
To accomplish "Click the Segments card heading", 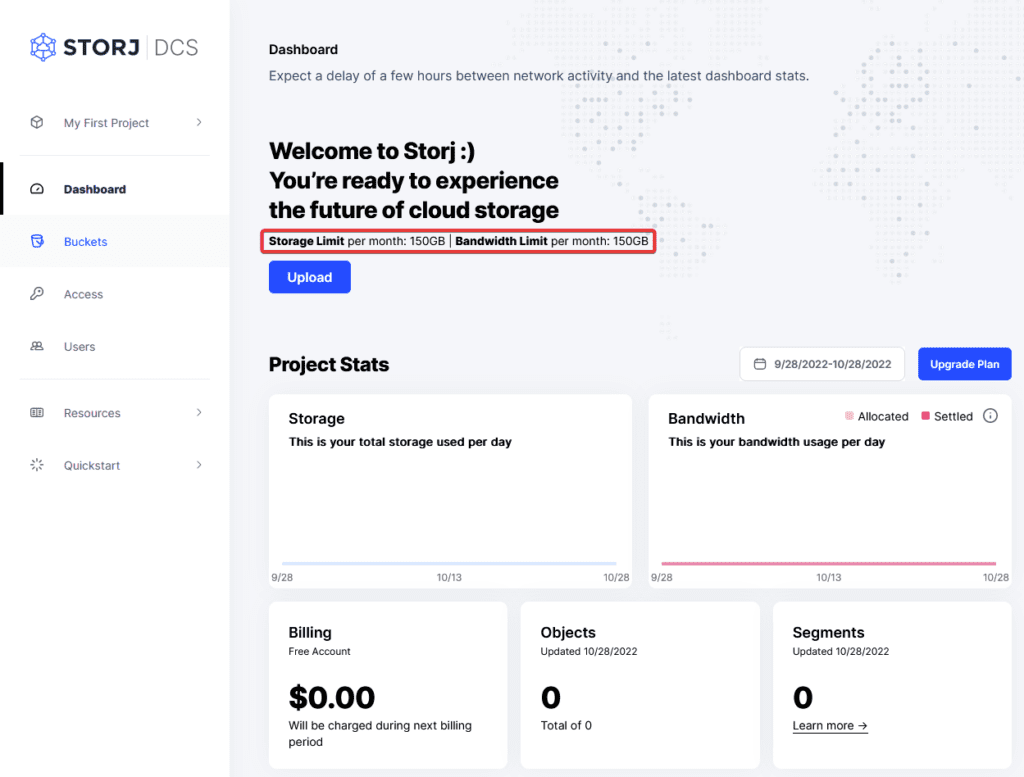I will click(x=828, y=632).
